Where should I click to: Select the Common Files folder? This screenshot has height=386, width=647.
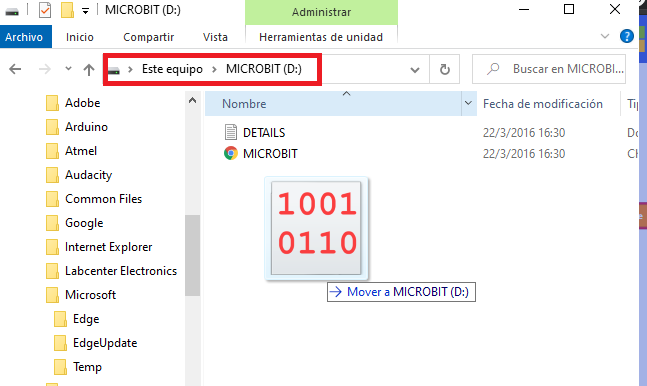[104, 199]
